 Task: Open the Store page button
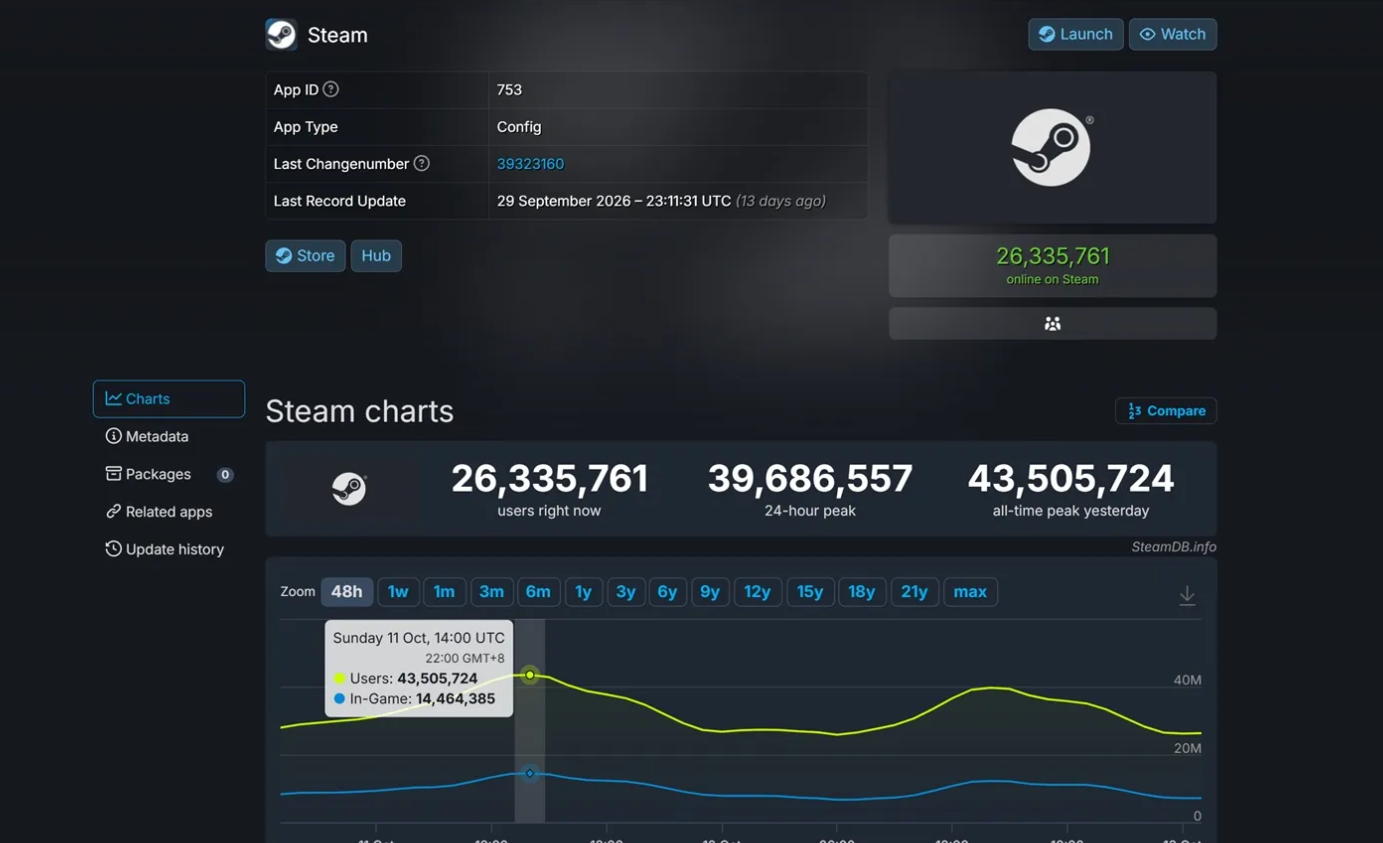pyautogui.click(x=305, y=256)
